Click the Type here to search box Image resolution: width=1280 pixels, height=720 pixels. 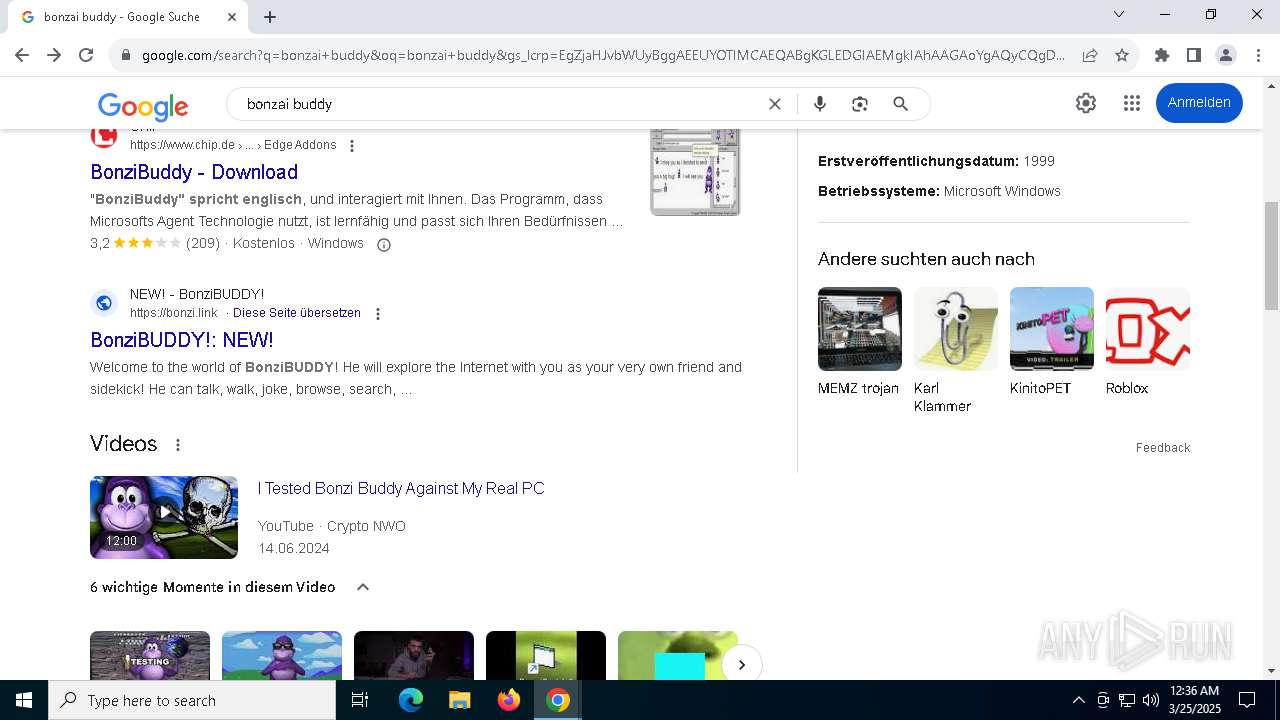pos(192,700)
